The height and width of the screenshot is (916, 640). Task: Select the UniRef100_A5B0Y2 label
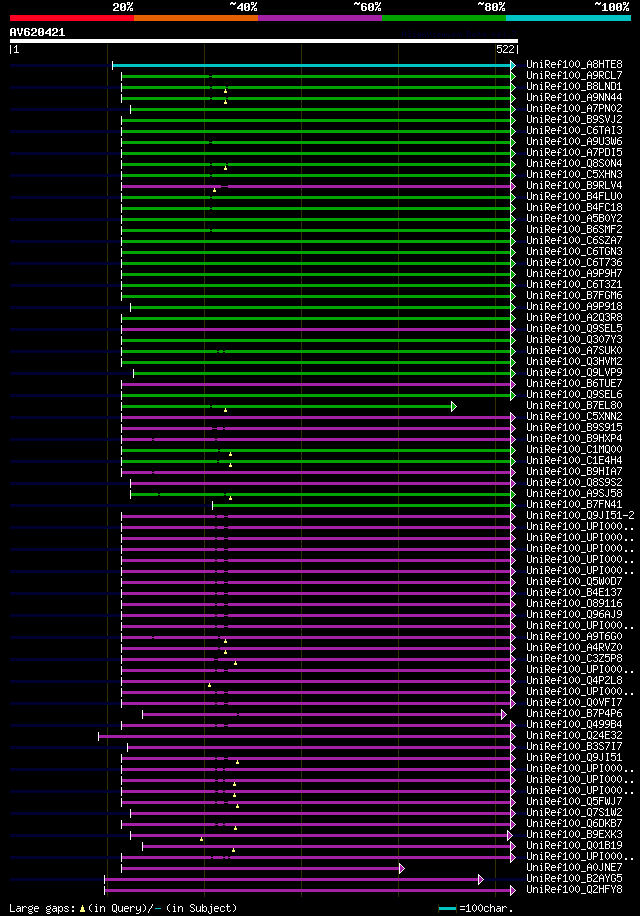[x=574, y=218]
